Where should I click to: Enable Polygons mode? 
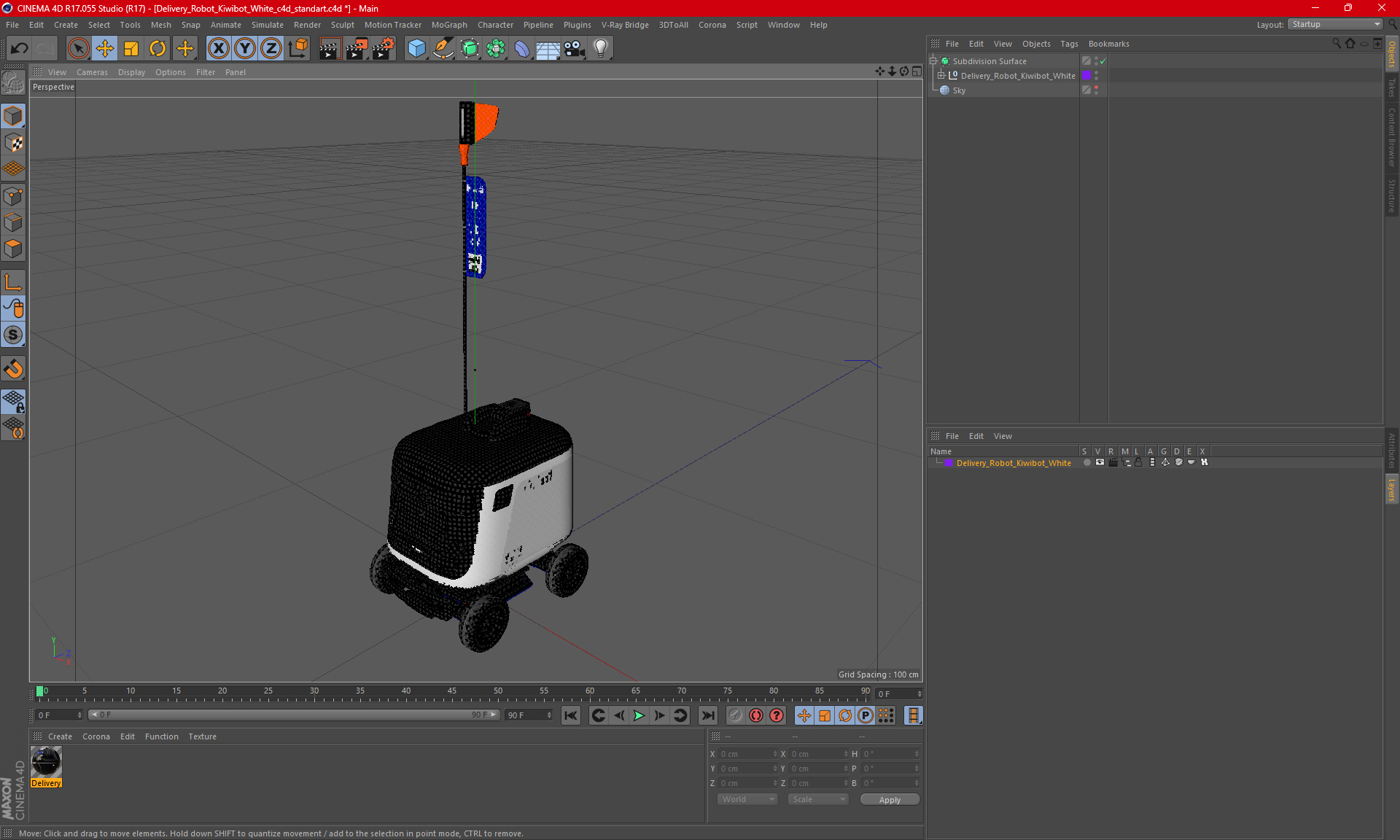[13, 249]
